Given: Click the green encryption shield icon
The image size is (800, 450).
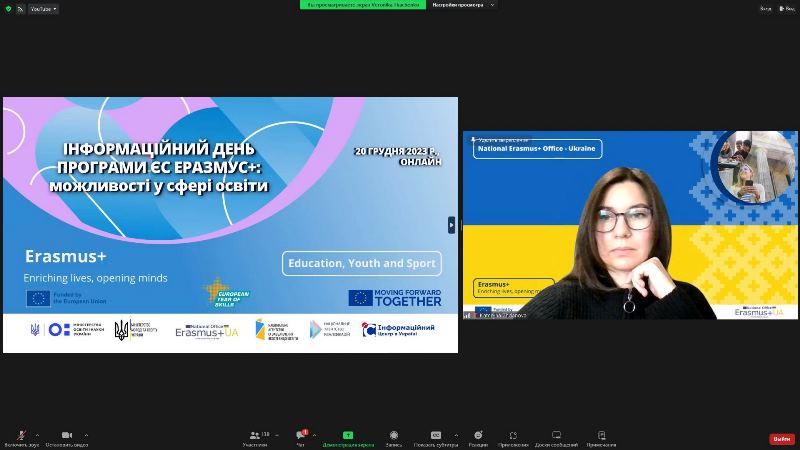Looking at the screenshot, I should 8,9.
